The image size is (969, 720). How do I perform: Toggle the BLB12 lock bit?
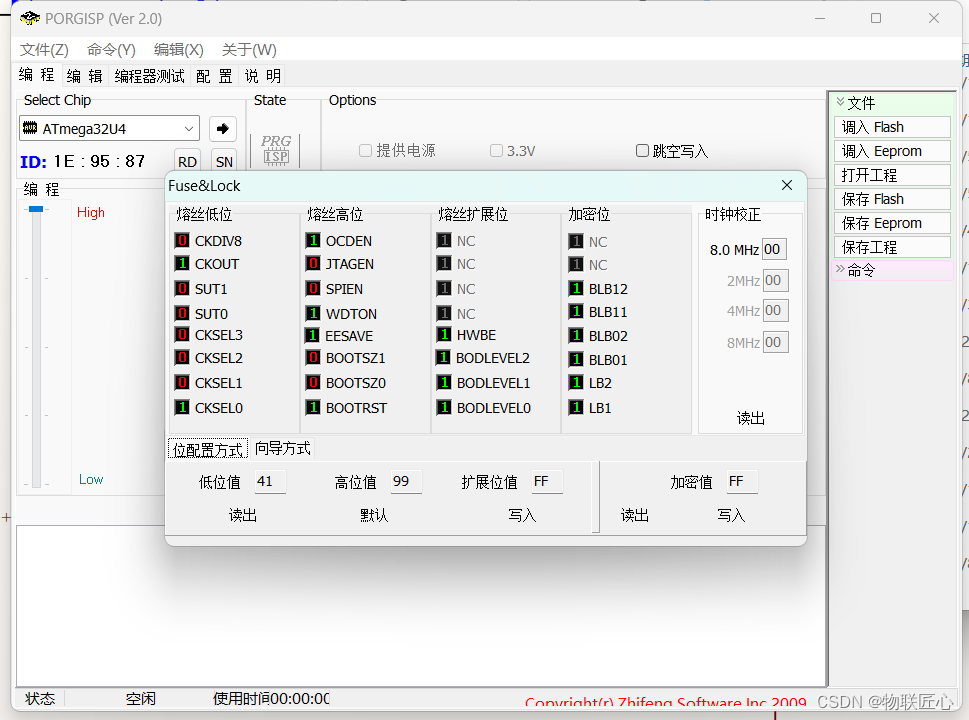[577, 289]
